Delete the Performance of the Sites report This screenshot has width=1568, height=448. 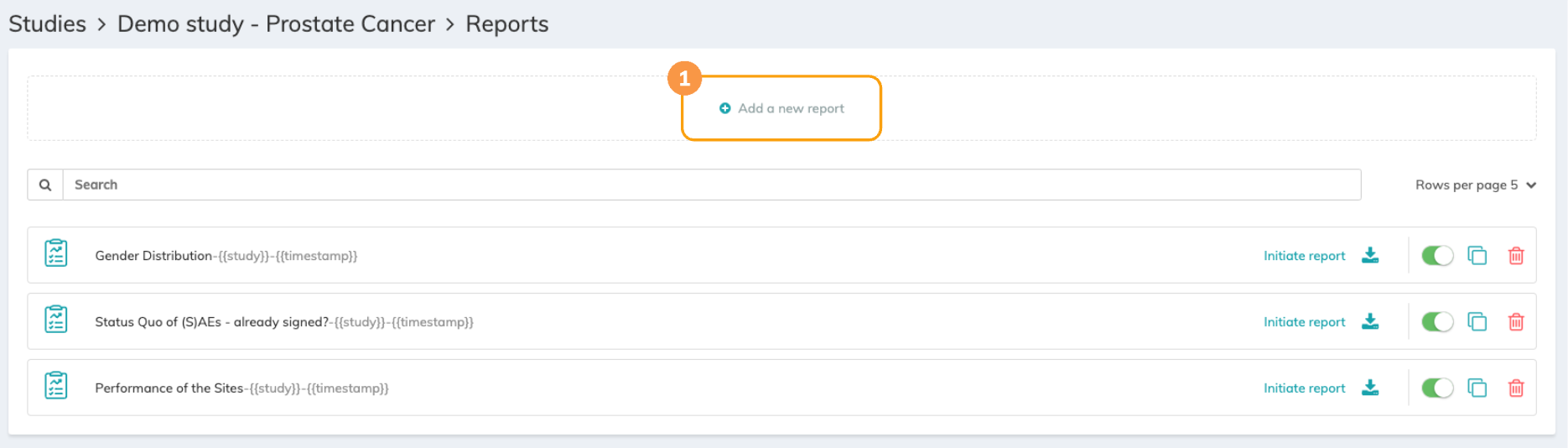click(x=1516, y=388)
